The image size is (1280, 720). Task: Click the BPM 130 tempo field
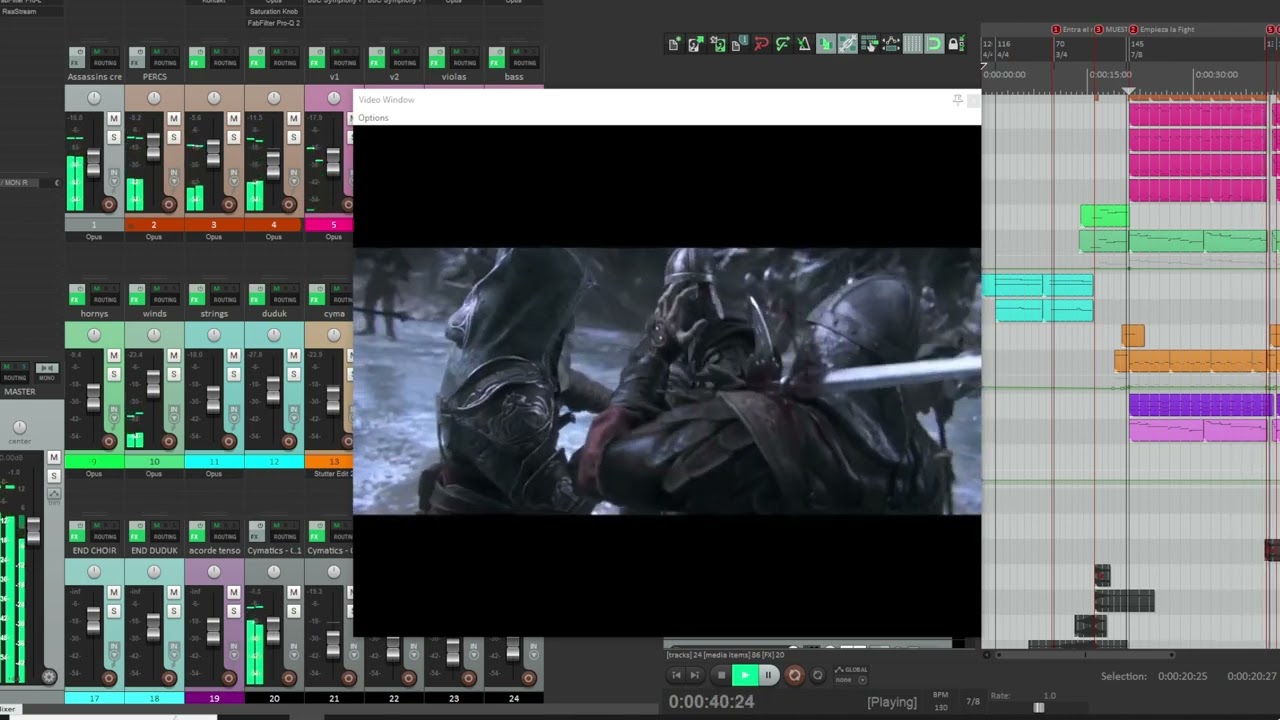940,701
